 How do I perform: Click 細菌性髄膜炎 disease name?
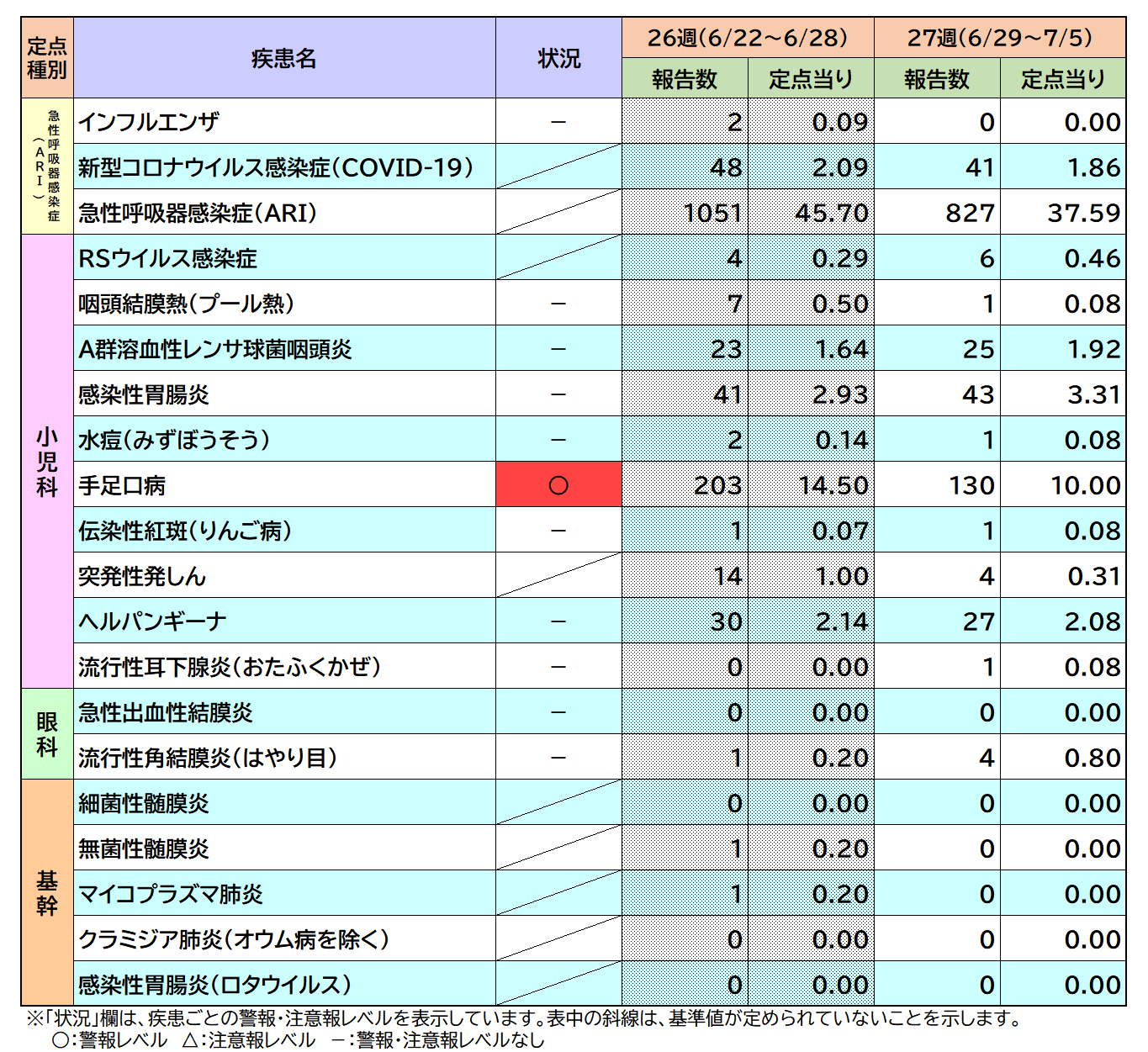pos(144,803)
